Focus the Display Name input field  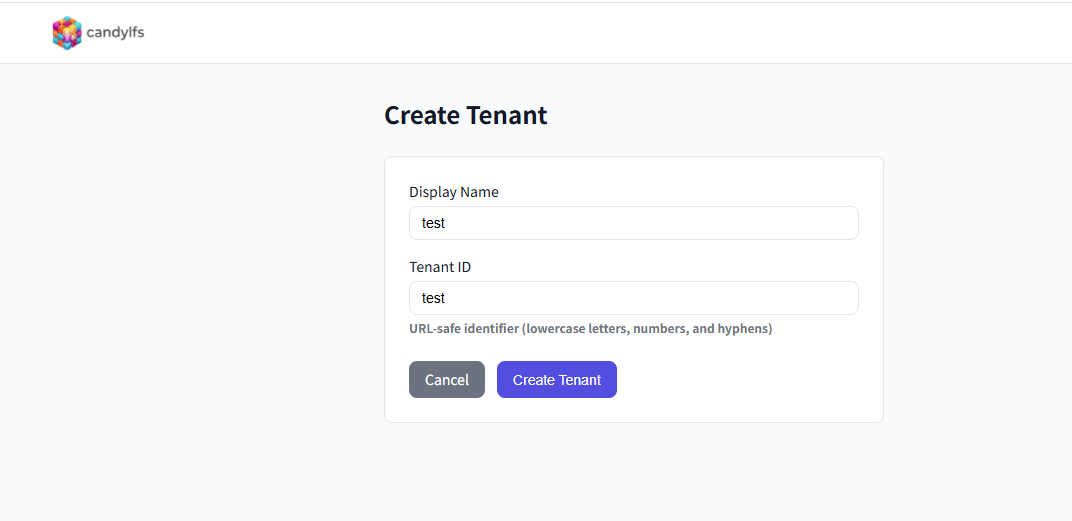[x=633, y=223]
